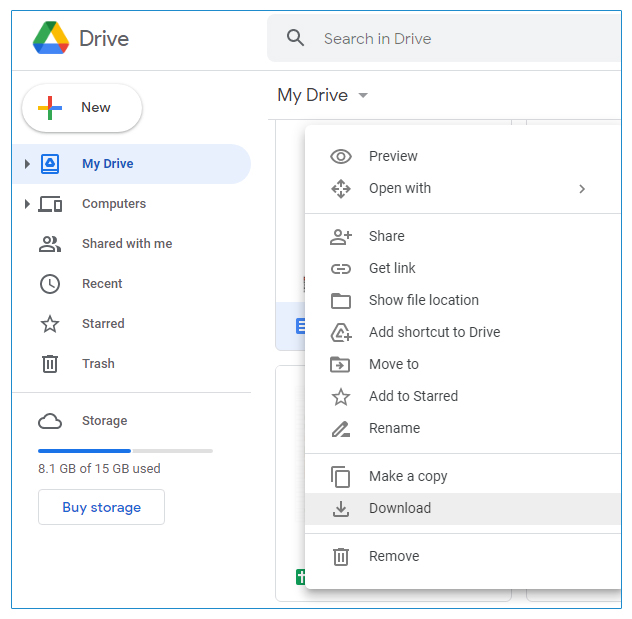Image resolution: width=632 pixels, height=619 pixels.
Task: Choose Open with in the context menu
Action: click(463, 189)
